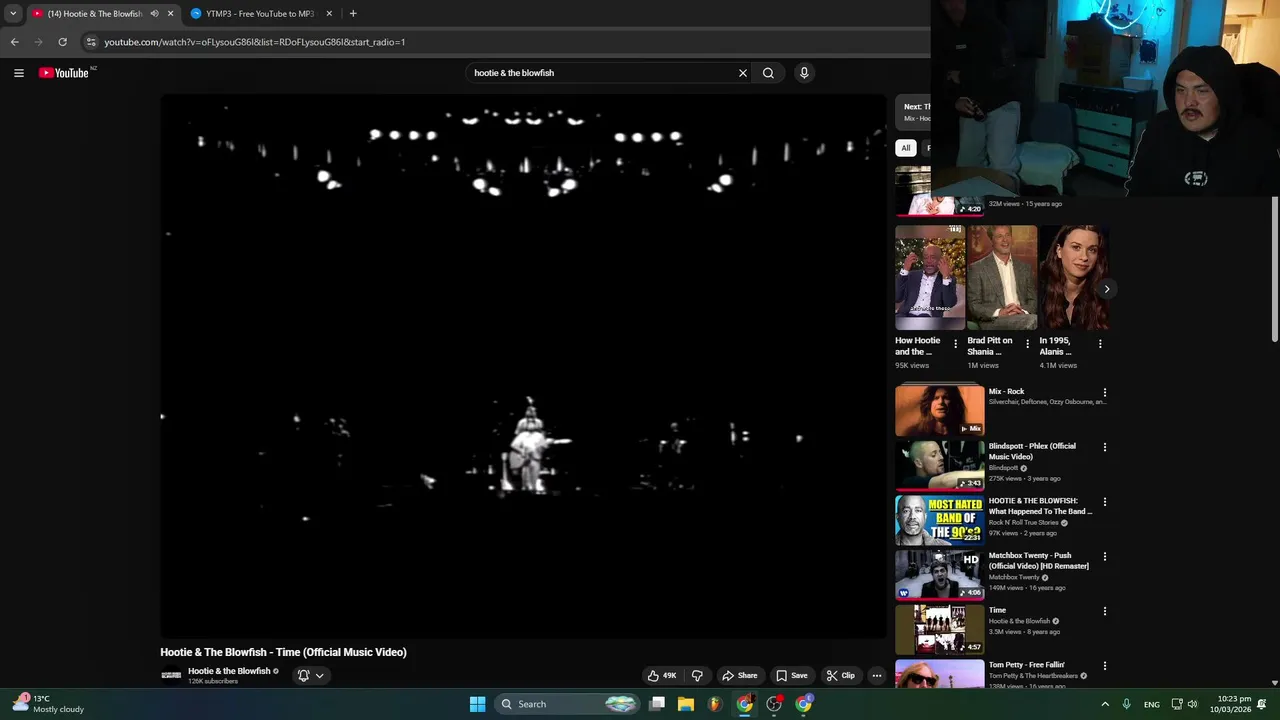Open options for the Time video
This screenshot has height=720, width=1280.
pyautogui.click(x=1105, y=611)
